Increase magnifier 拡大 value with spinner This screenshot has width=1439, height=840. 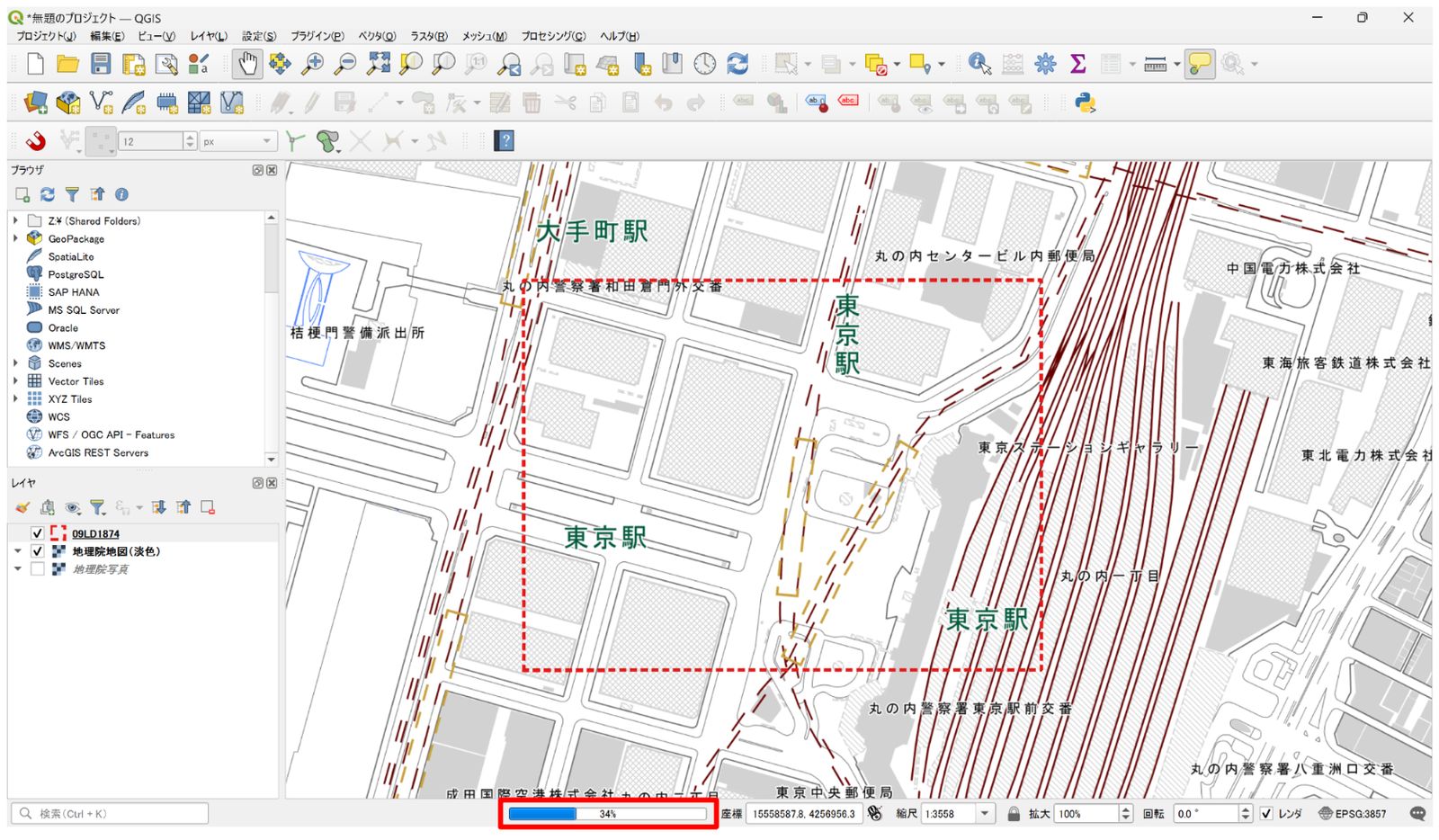1126,809
